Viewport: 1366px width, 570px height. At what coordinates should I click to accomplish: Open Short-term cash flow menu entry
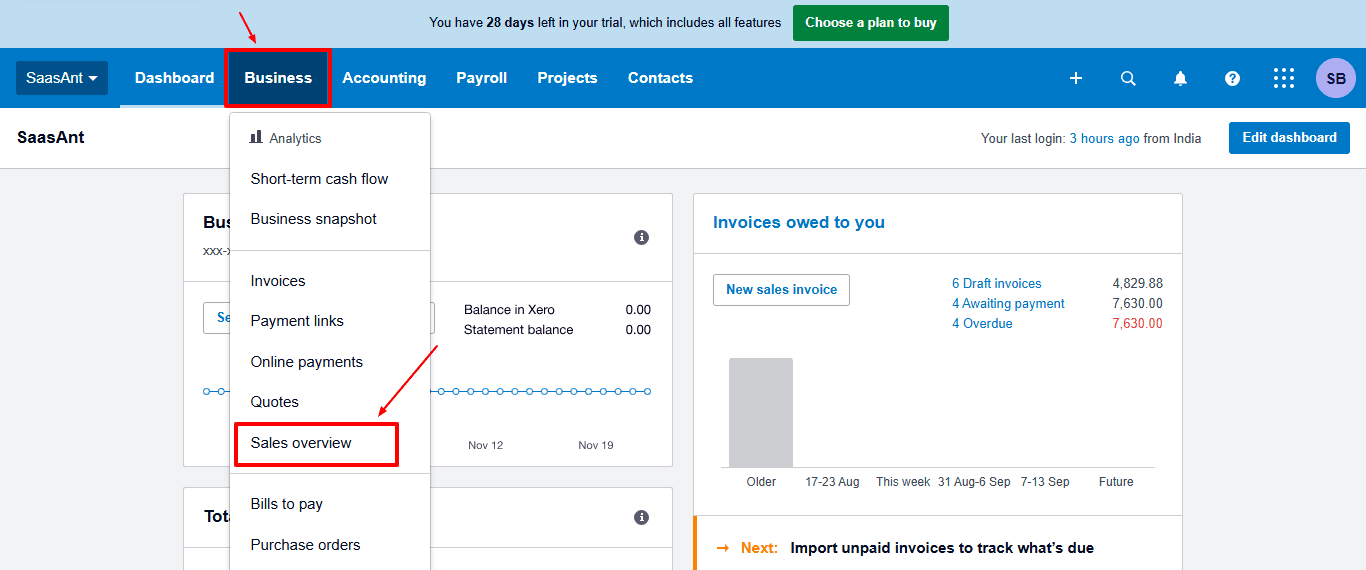point(319,179)
